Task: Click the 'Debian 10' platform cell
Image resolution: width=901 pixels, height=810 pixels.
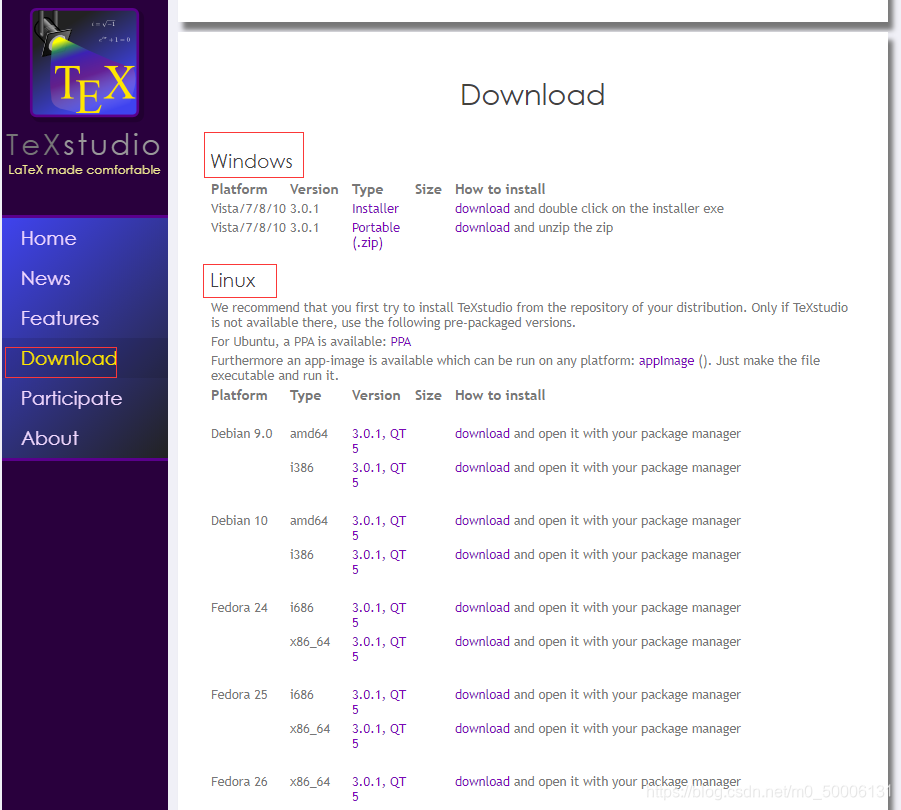Action: (239, 520)
